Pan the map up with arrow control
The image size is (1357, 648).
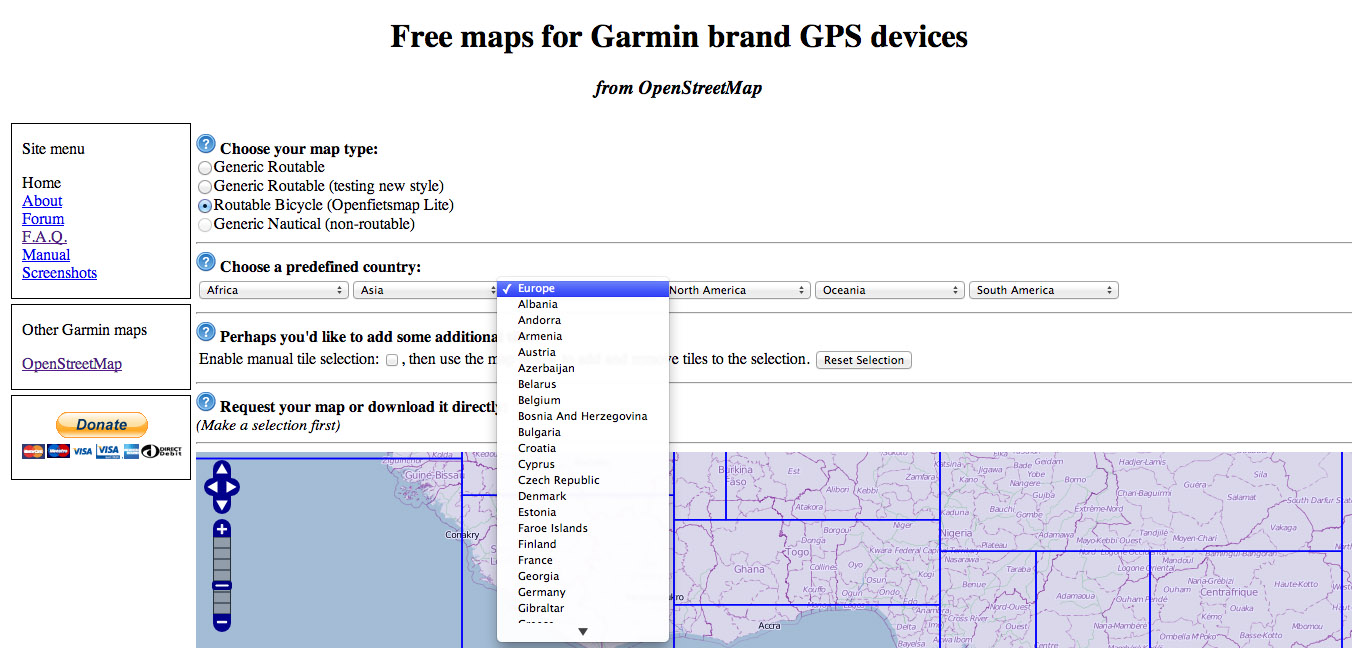[222, 470]
